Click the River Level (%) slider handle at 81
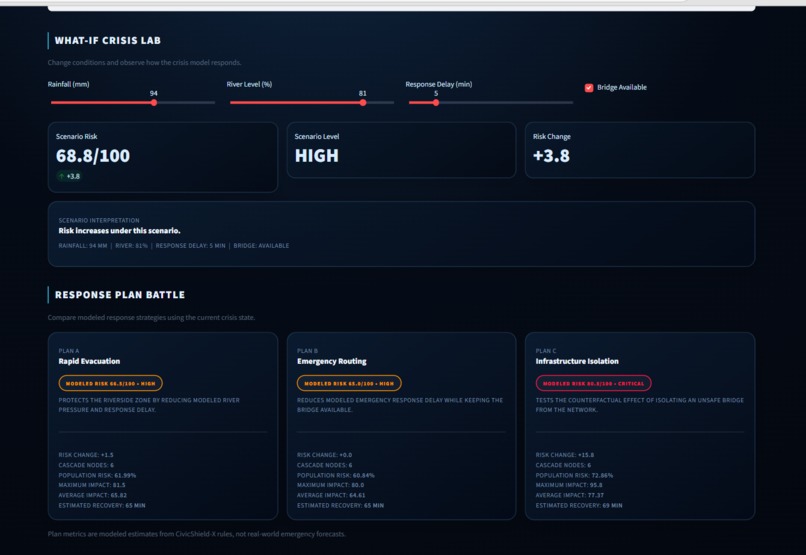This screenshot has height=555, width=806. click(x=363, y=103)
